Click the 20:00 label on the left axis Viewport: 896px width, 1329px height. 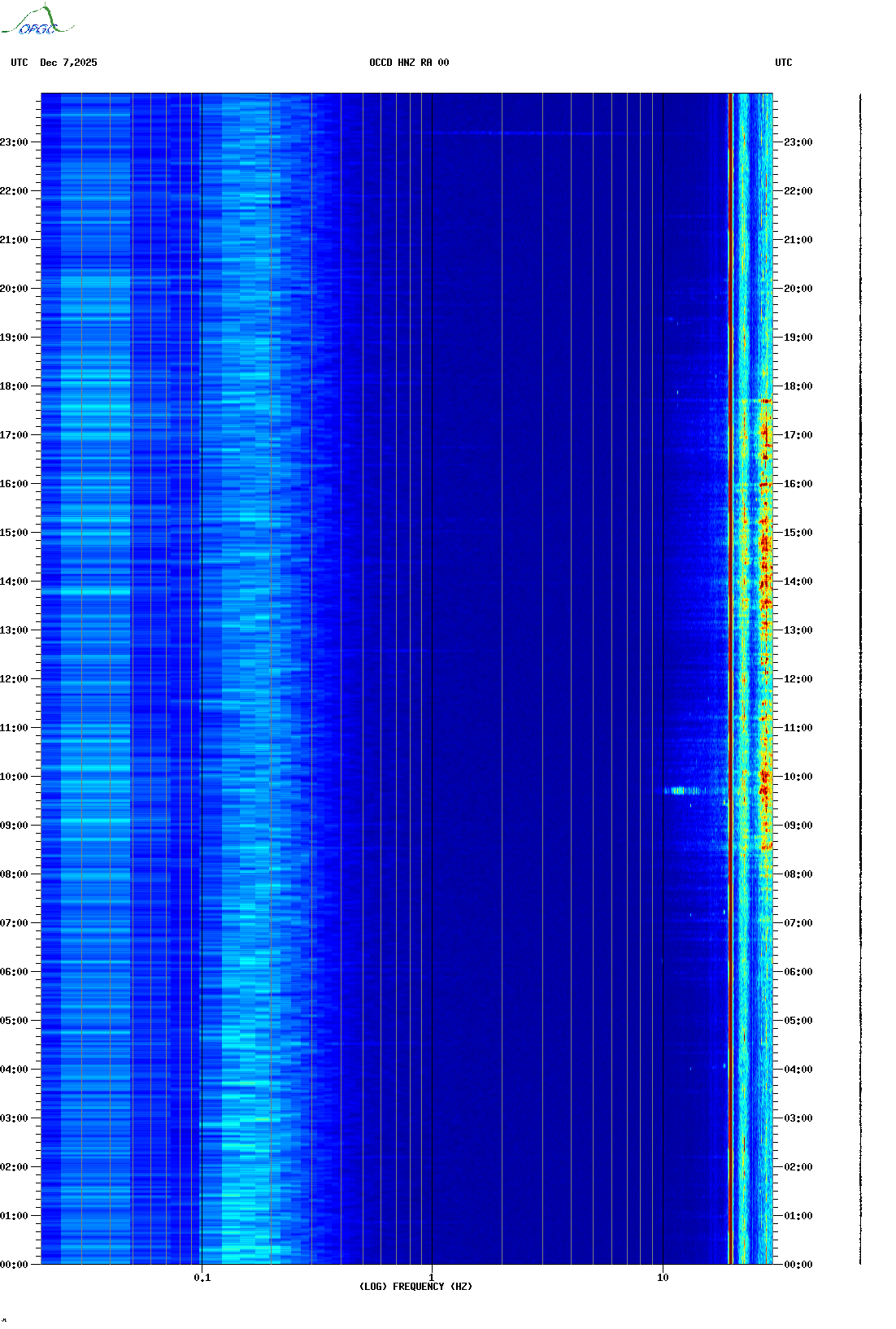coord(14,289)
